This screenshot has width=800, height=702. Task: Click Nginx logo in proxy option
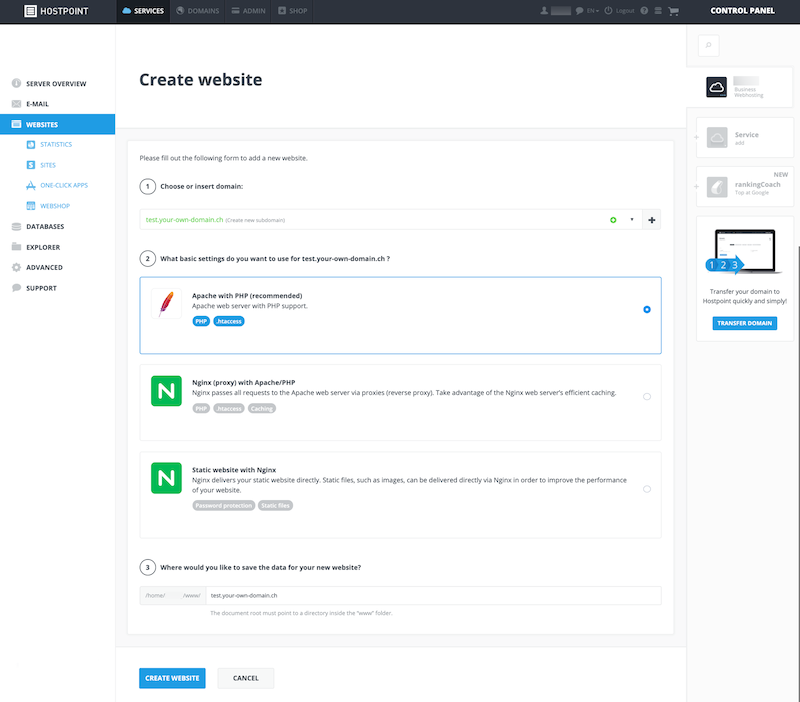[166, 391]
